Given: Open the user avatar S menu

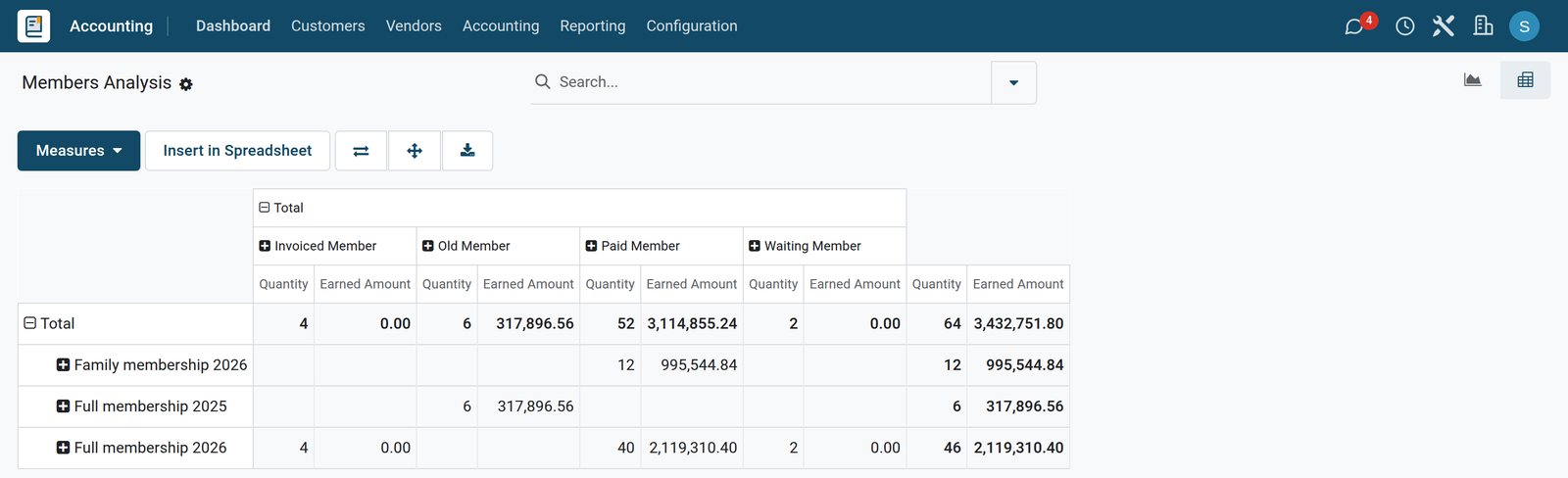Looking at the screenshot, I should [x=1524, y=26].
